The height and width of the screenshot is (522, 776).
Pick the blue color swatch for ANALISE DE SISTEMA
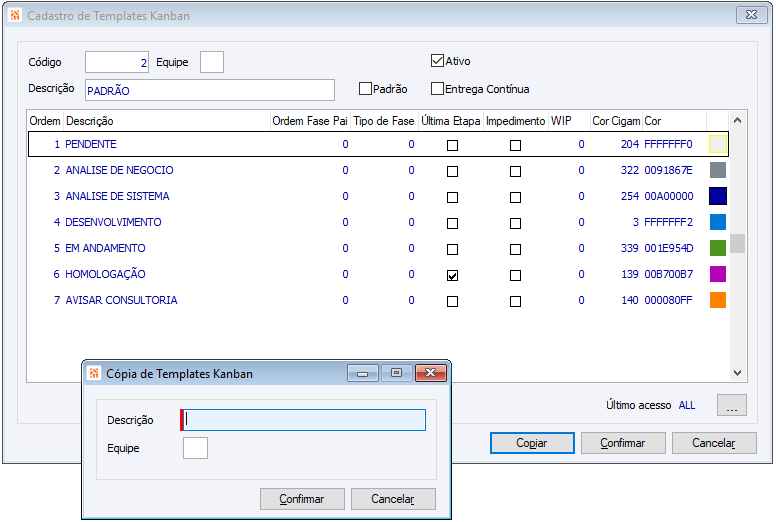(717, 196)
